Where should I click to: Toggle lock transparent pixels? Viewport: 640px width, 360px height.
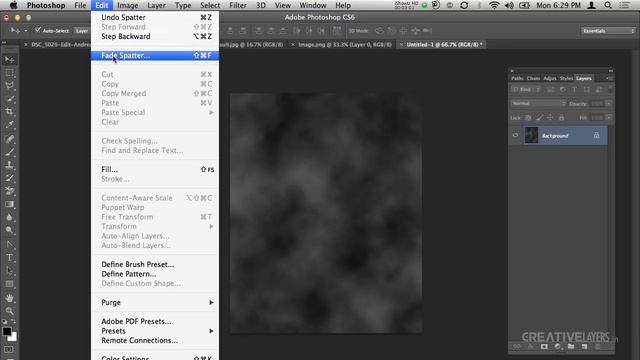(x=528, y=118)
